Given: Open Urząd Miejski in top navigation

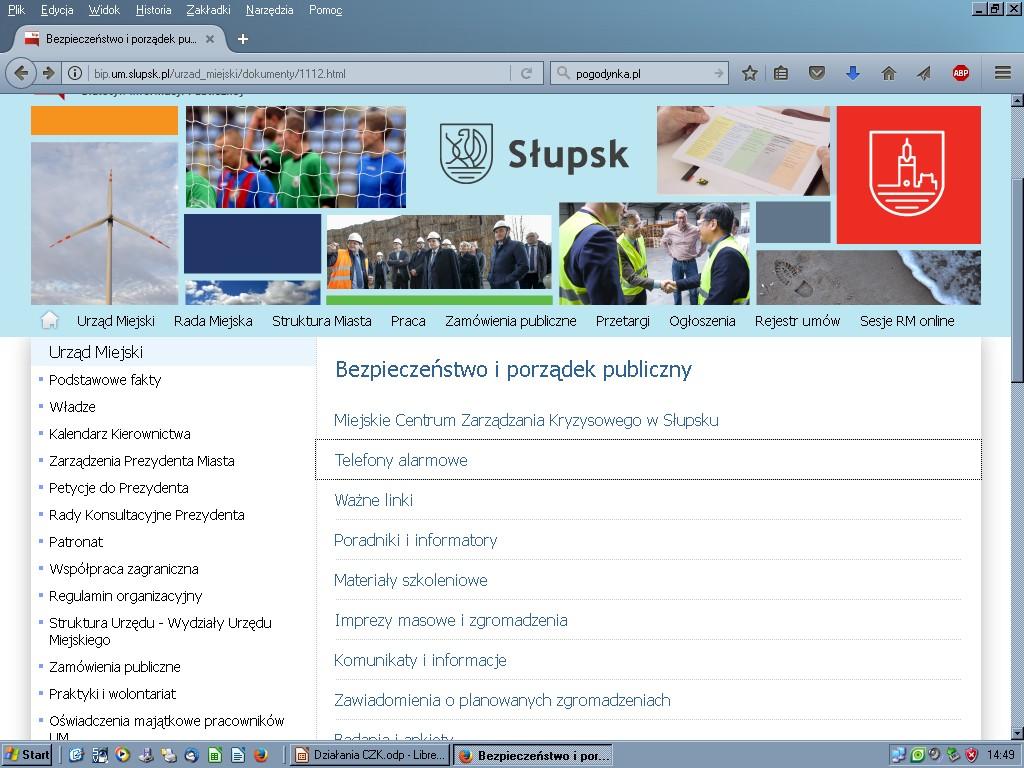Looking at the screenshot, I should (116, 321).
